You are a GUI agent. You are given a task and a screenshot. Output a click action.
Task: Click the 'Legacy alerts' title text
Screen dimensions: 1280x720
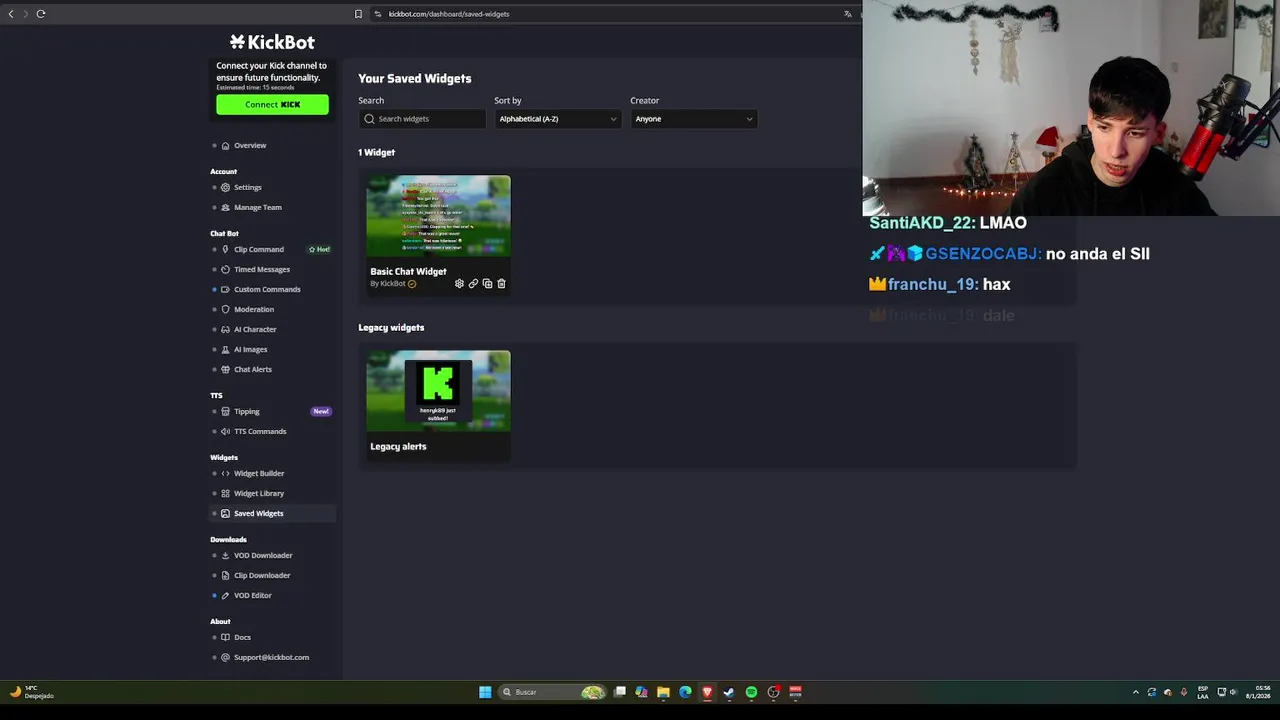click(x=398, y=447)
